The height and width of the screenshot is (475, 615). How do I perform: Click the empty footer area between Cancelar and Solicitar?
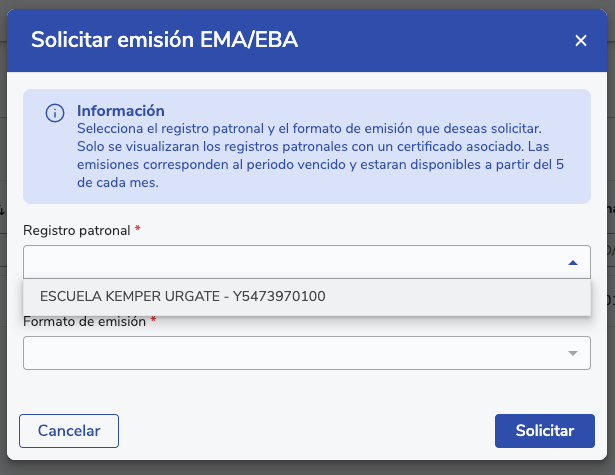(x=305, y=431)
